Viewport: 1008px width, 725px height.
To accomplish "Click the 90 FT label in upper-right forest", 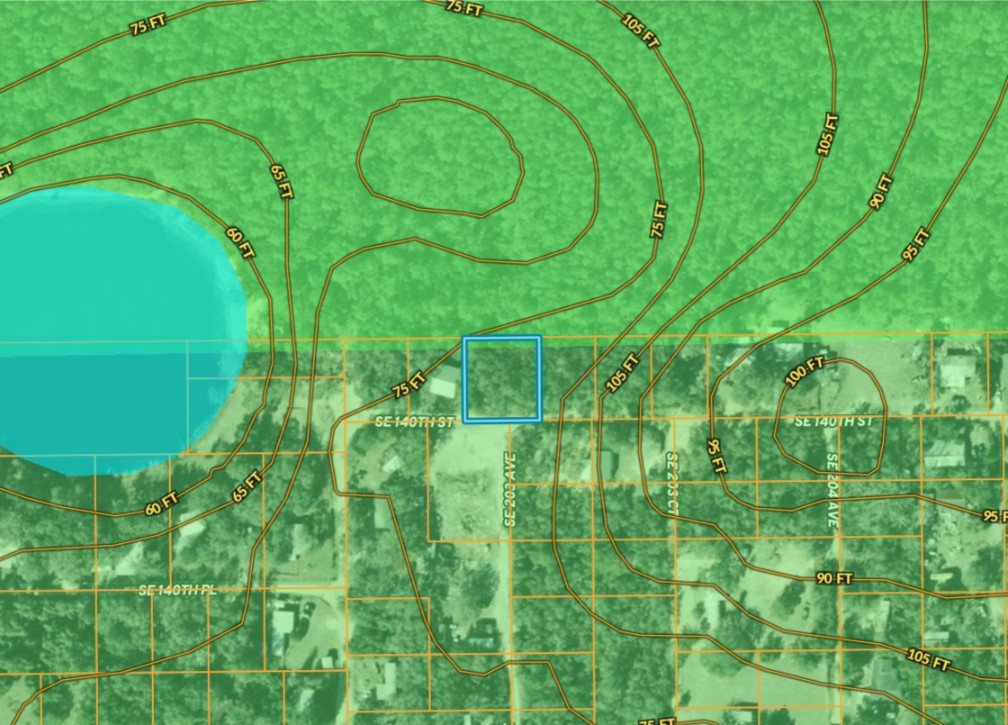I will click(881, 191).
